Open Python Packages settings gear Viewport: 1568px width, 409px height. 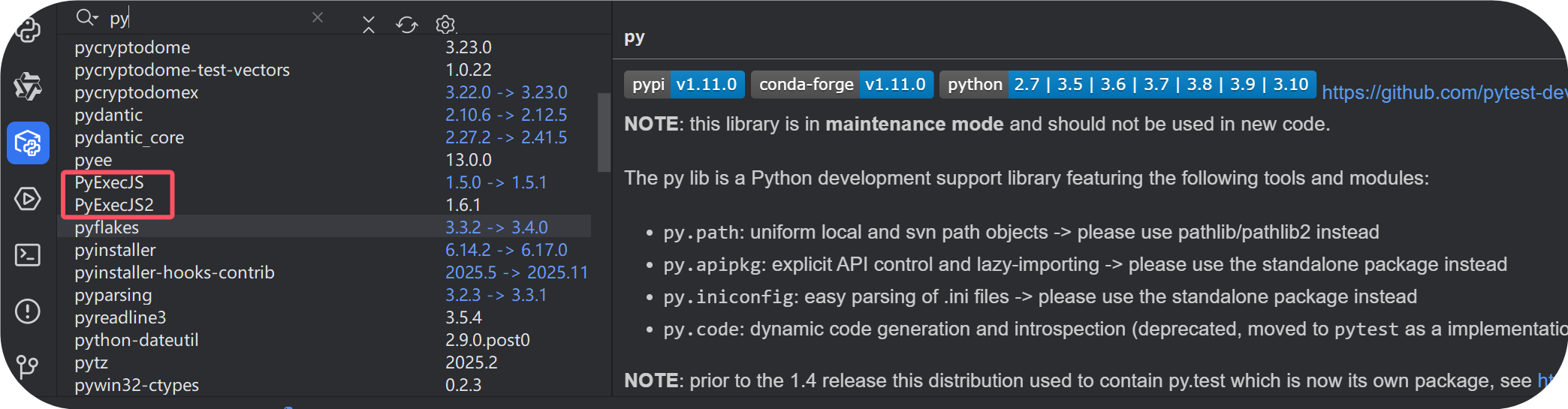(445, 25)
